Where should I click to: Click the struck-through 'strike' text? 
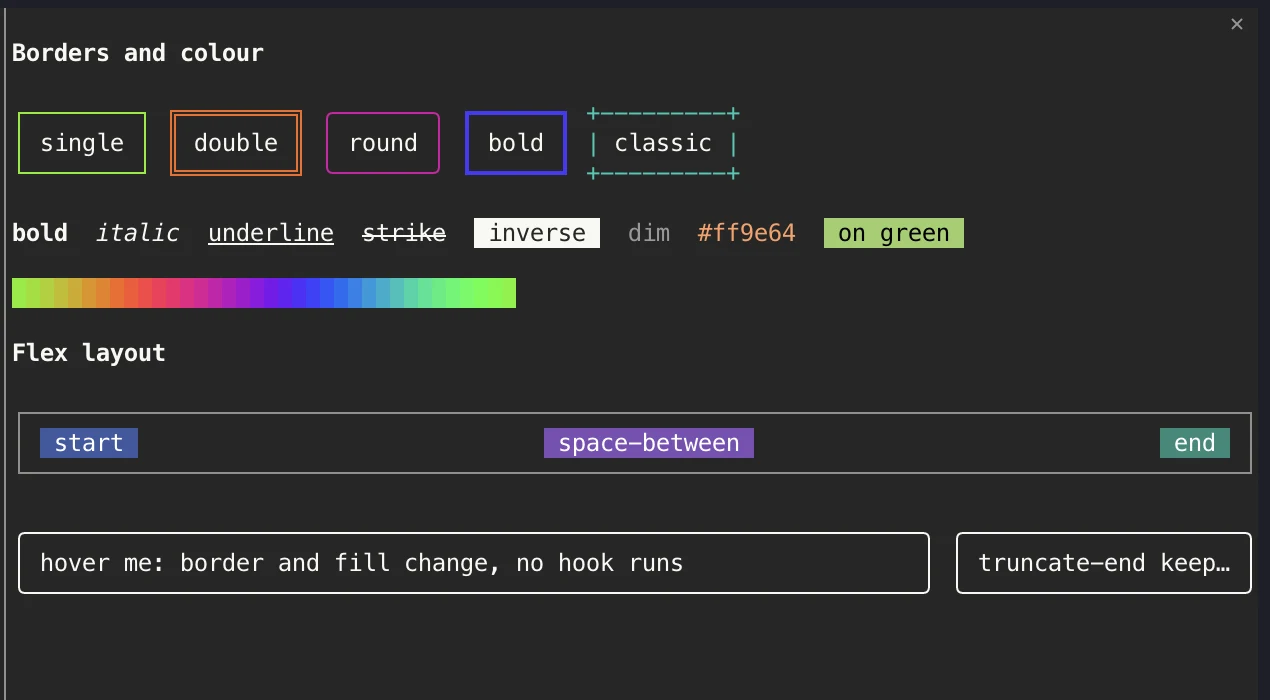(x=404, y=233)
